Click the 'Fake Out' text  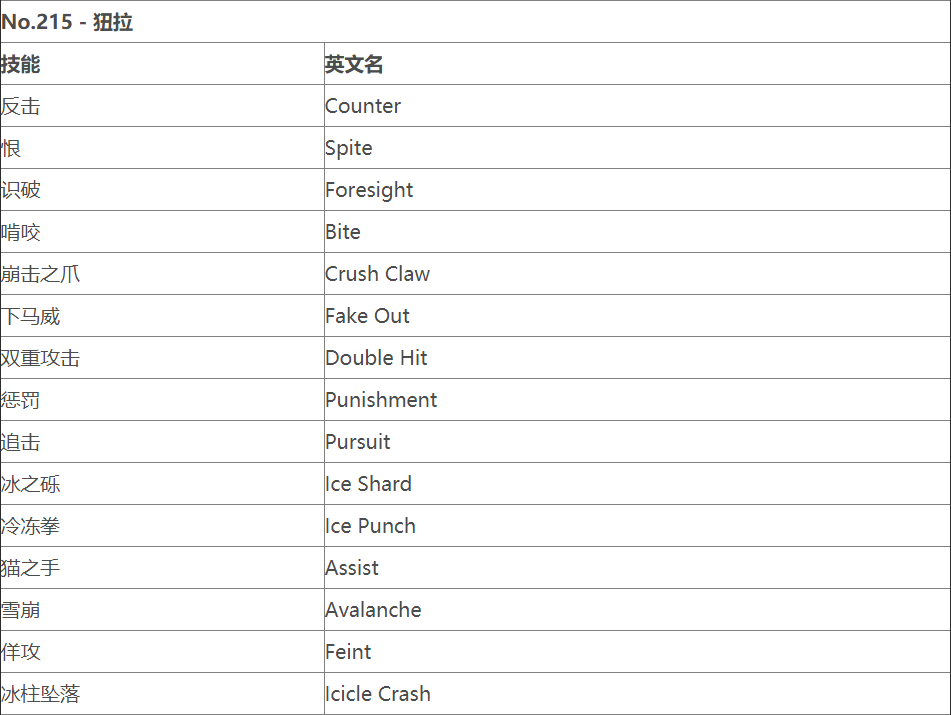pyautogui.click(x=367, y=316)
